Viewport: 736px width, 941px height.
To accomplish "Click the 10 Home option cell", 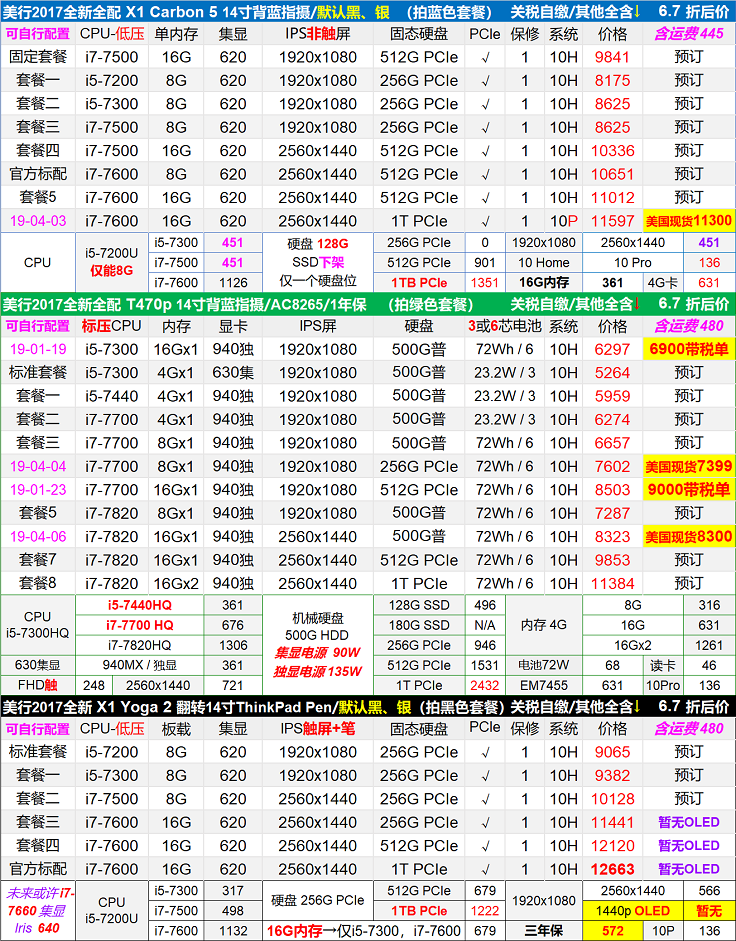I will click(543, 263).
